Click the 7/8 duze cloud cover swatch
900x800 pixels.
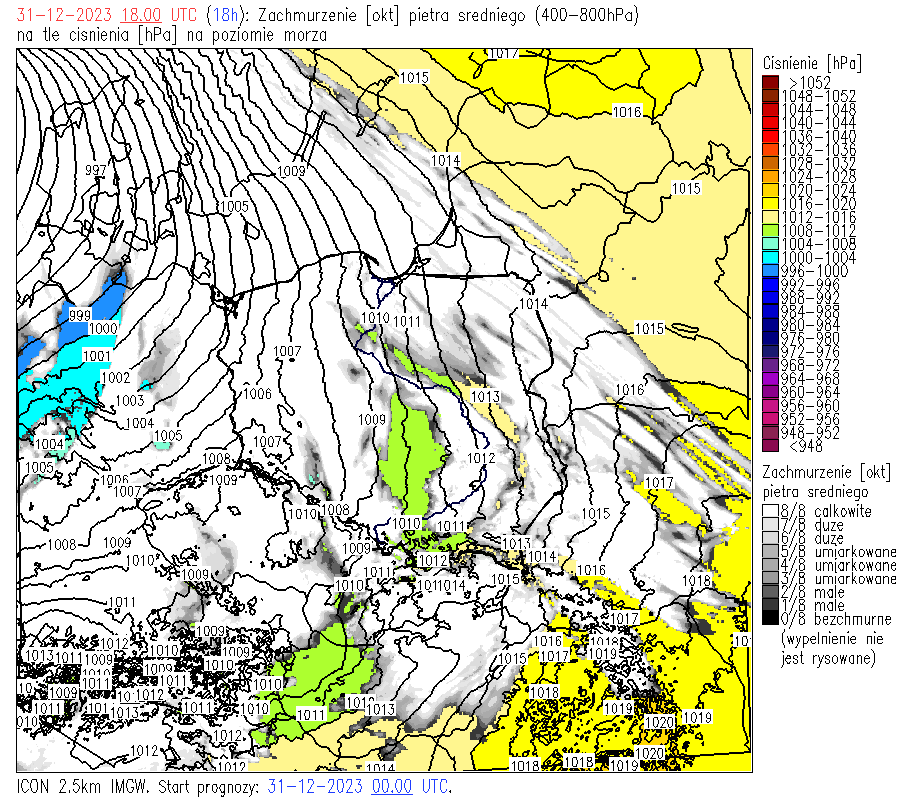pos(770,525)
